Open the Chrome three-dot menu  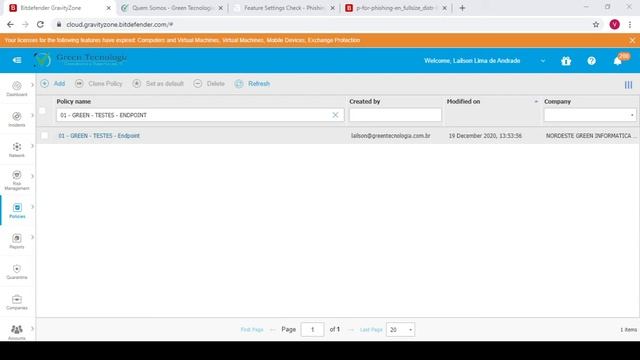pos(630,24)
